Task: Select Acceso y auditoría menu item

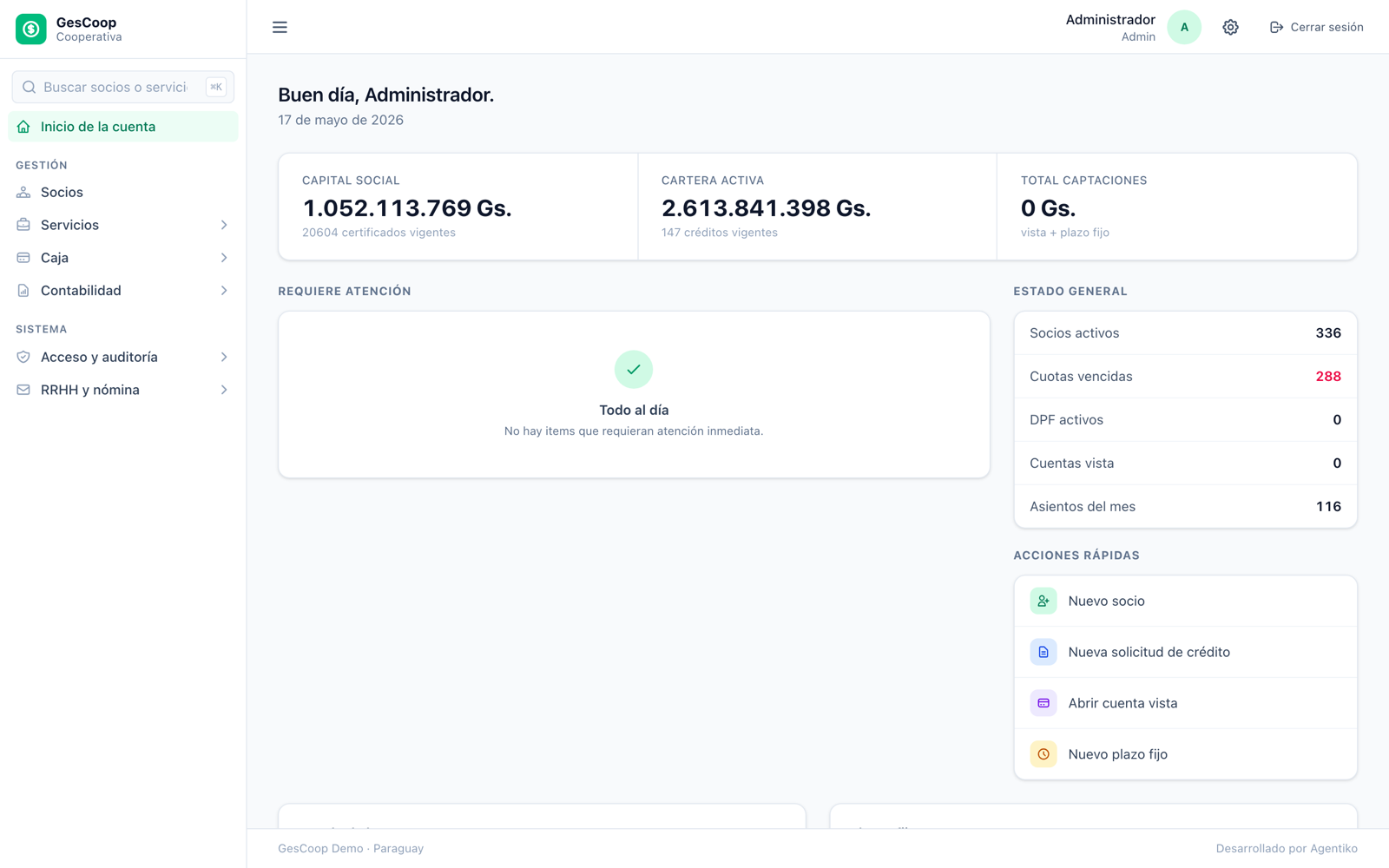Action: 123,357
